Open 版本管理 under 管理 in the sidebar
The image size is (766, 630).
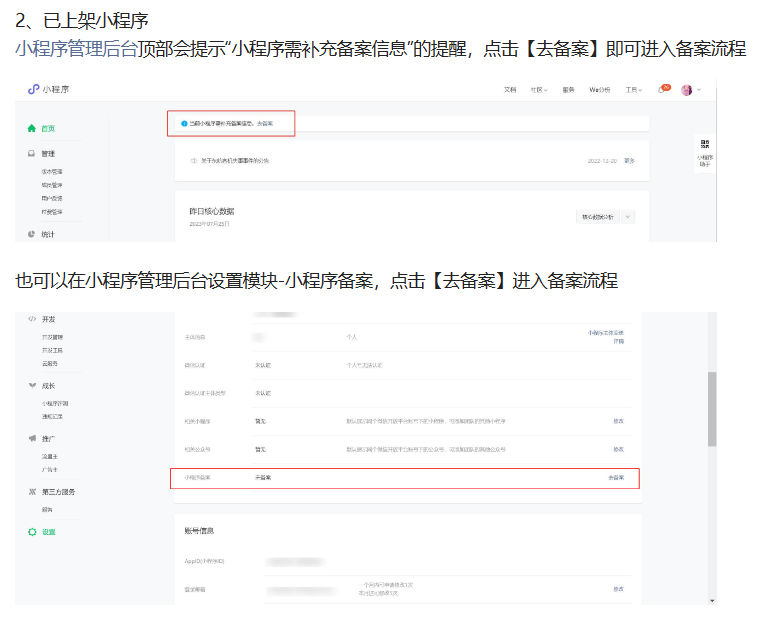(52, 172)
